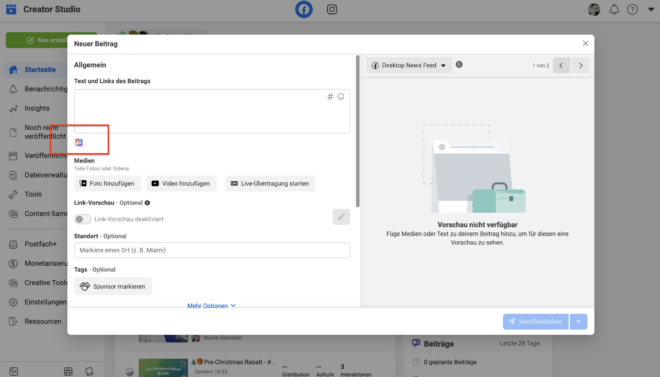Click the table grid icon at sidebar bottom
Viewport: 660px width, 377px height.
coord(68,371)
